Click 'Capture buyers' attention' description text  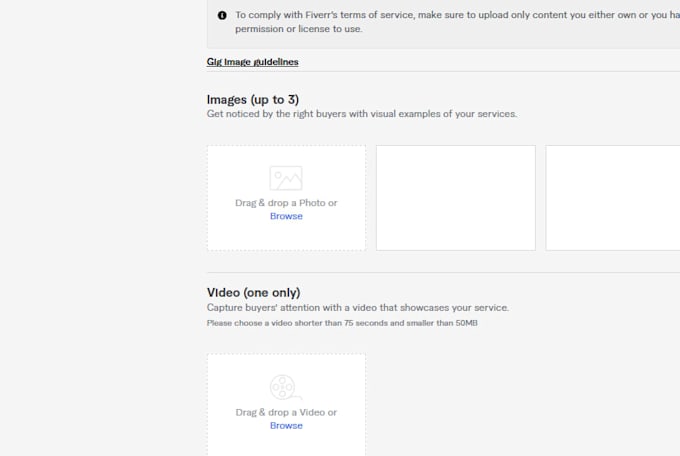[358, 308]
